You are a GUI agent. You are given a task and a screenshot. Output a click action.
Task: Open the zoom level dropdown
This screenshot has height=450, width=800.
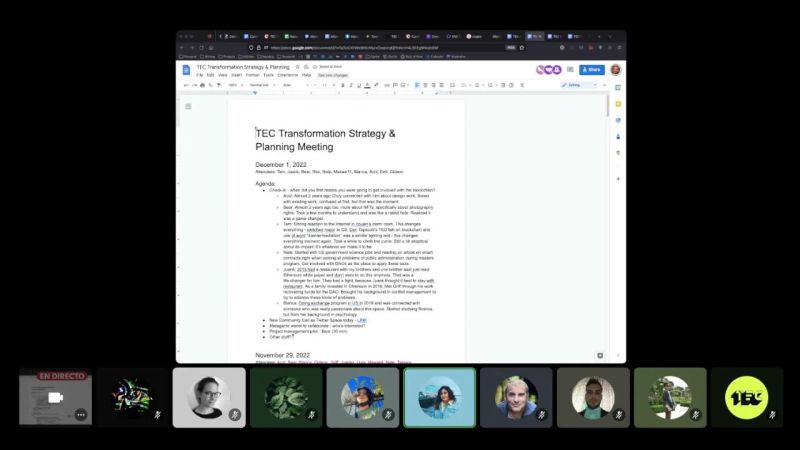(235, 85)
